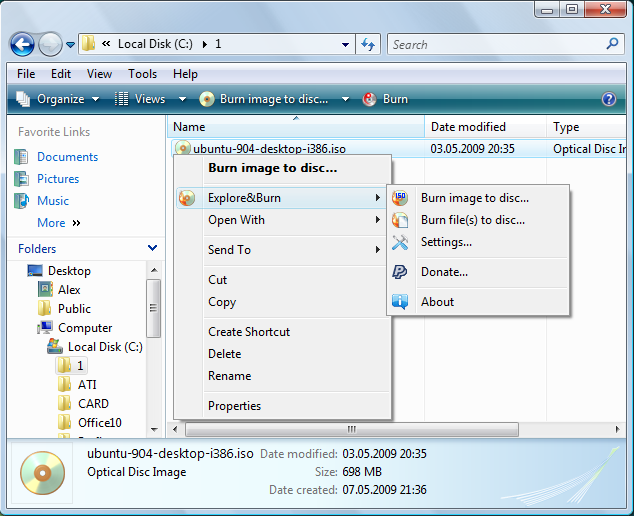This screenshot has width=634, height=516.
Task: Click the About info icon
Action: pyautogui.click(x=400, y=302)
